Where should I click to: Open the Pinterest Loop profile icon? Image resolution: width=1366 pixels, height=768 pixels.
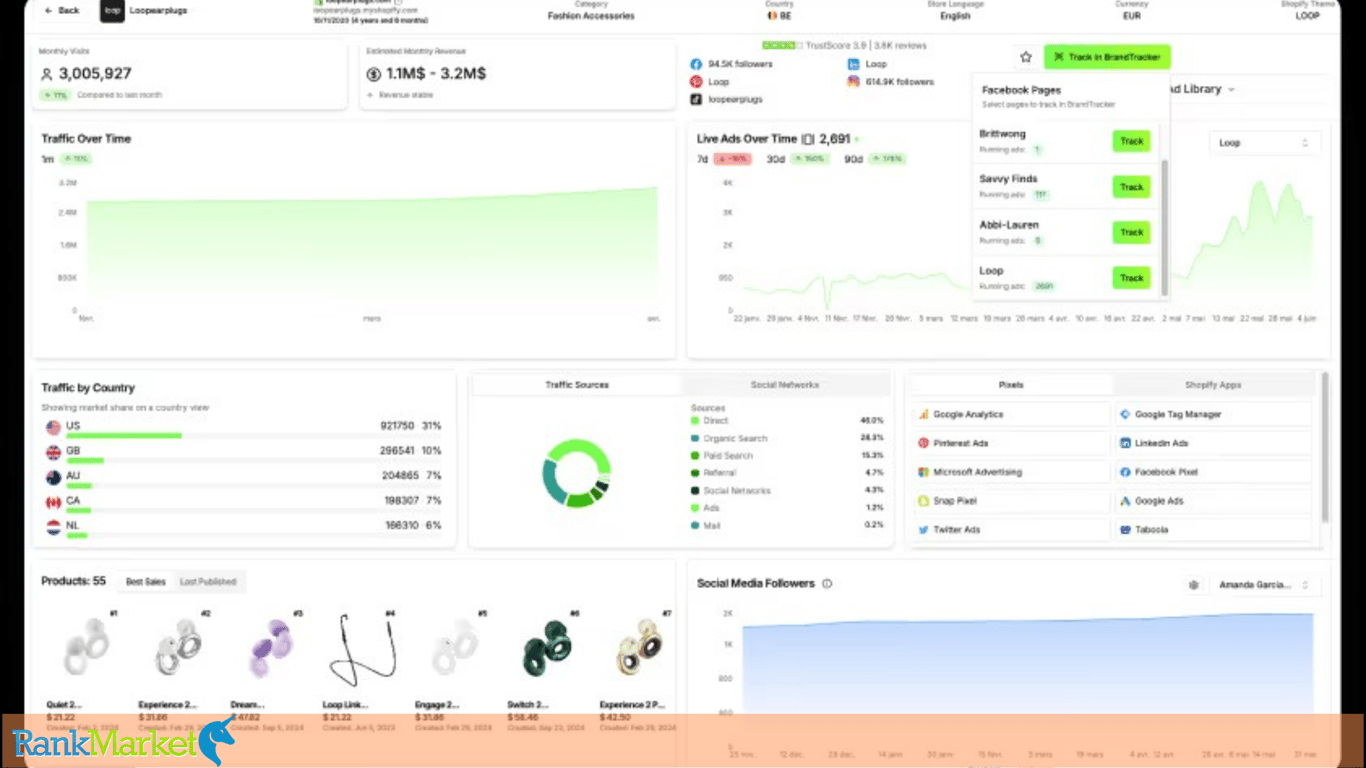[696, 82]
